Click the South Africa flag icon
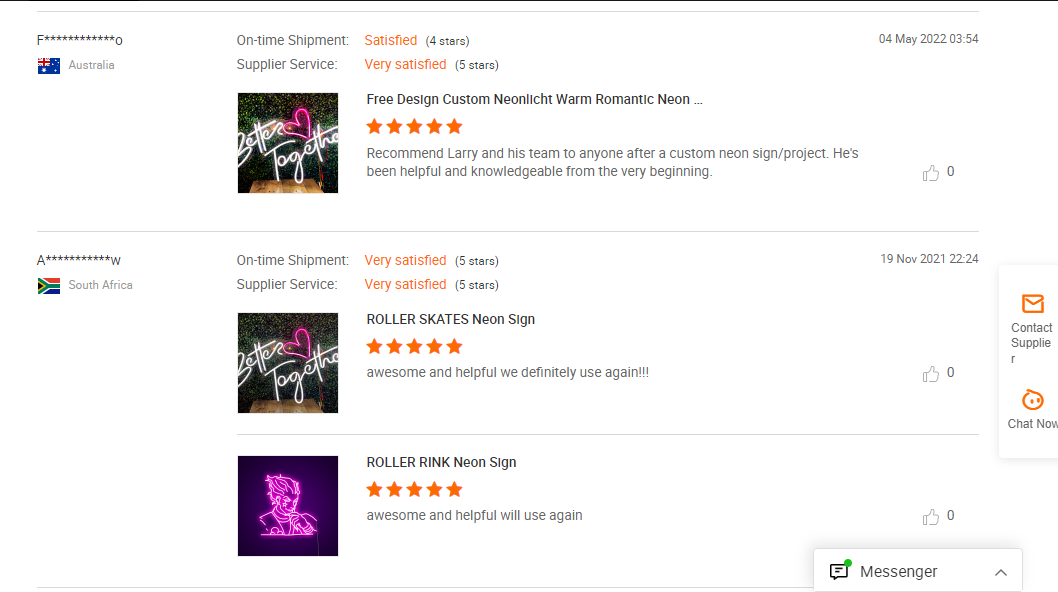This screenshot has height=592, width=1058. (49, 286)
